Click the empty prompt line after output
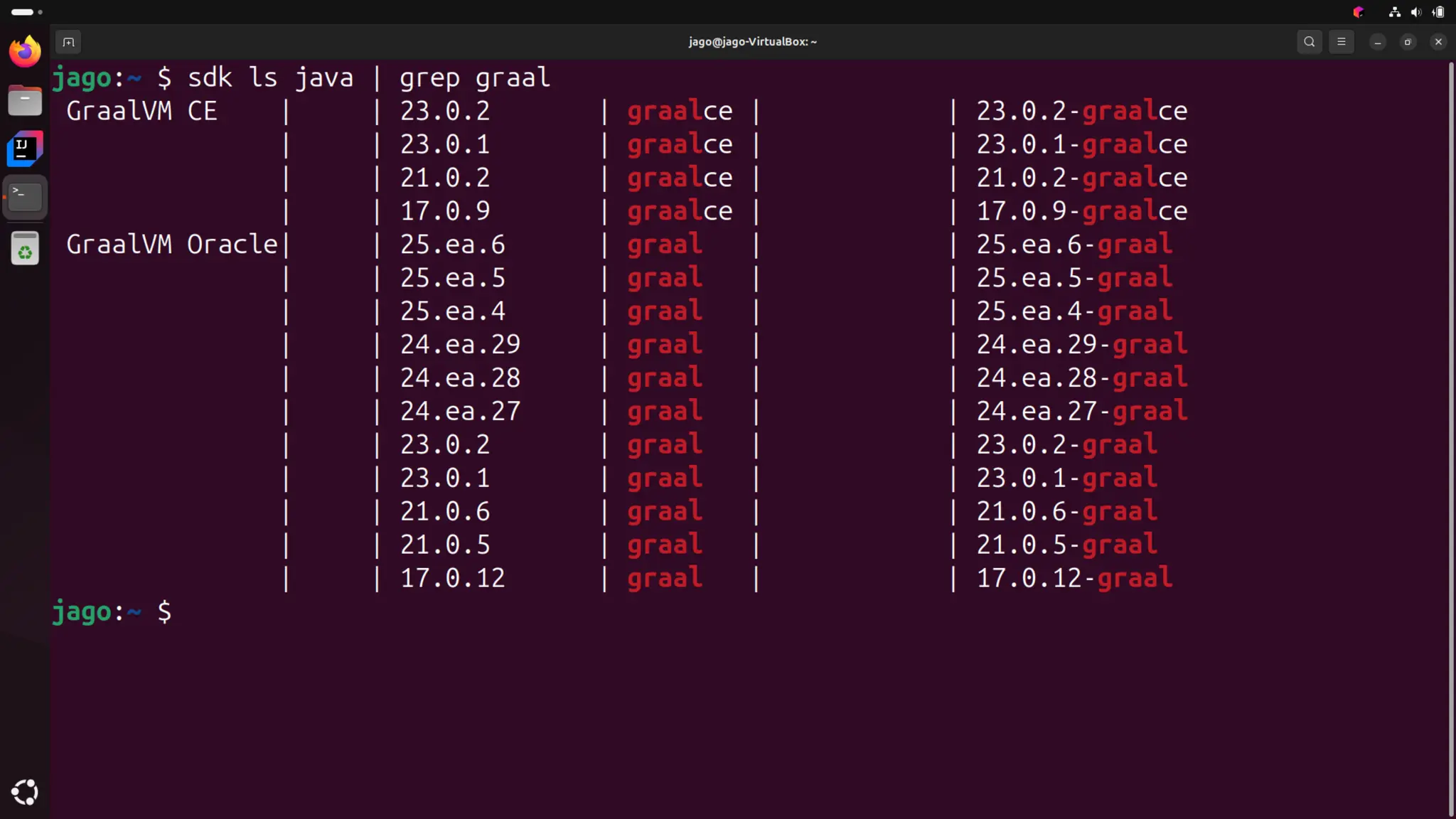The height and width of the screenshot is (819, 1456). coord(284,612)
